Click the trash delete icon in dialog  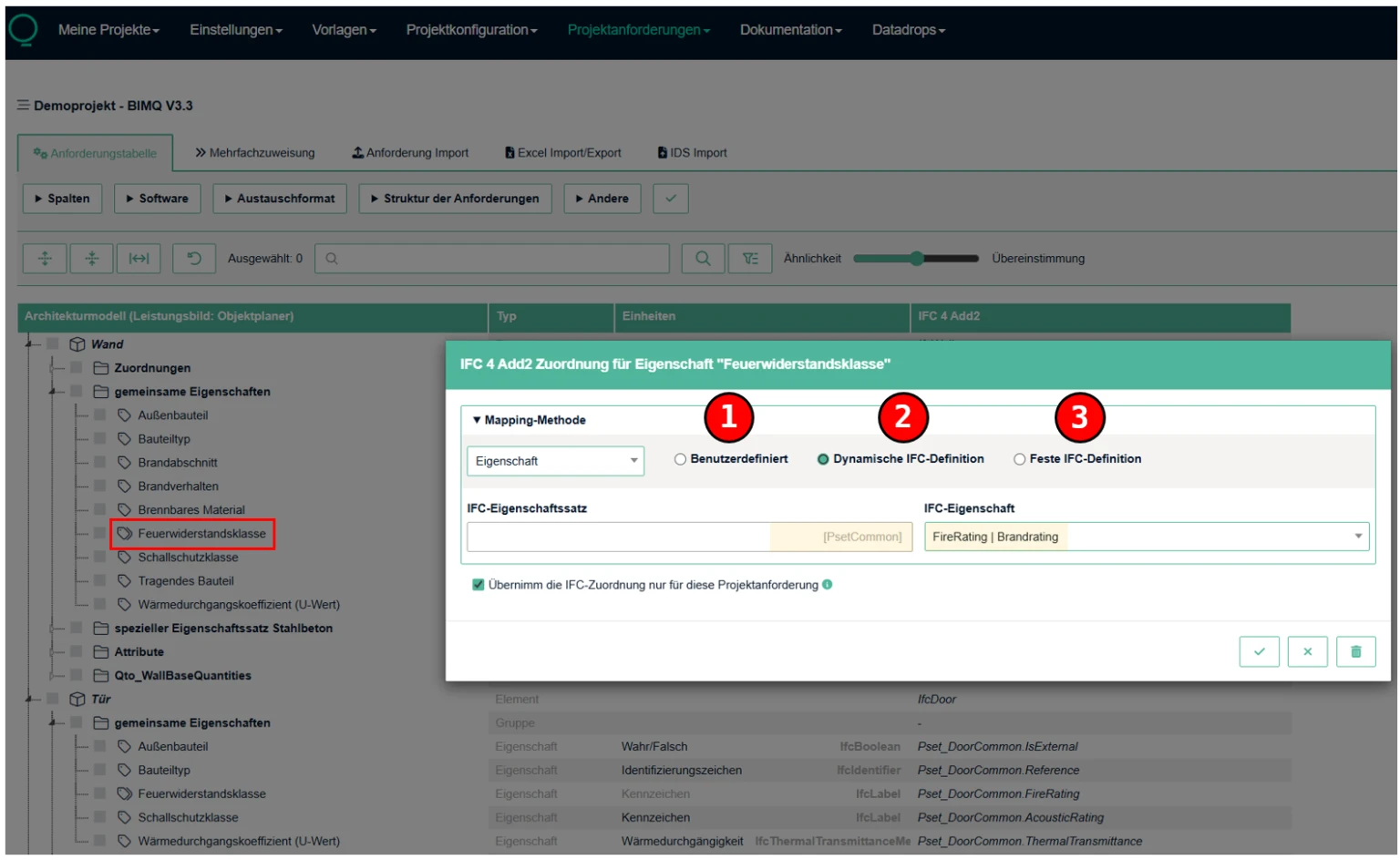[1355, 651]
